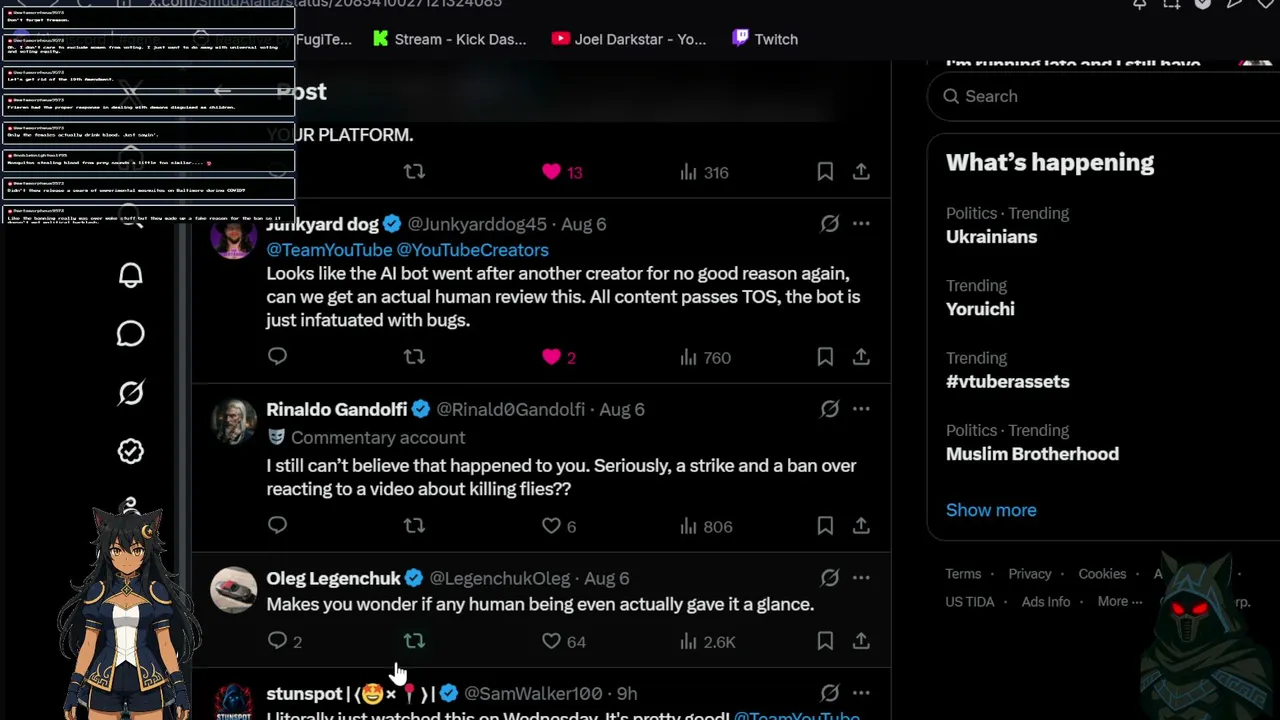Open the Verified badge sidebar icon

(131, 451)
